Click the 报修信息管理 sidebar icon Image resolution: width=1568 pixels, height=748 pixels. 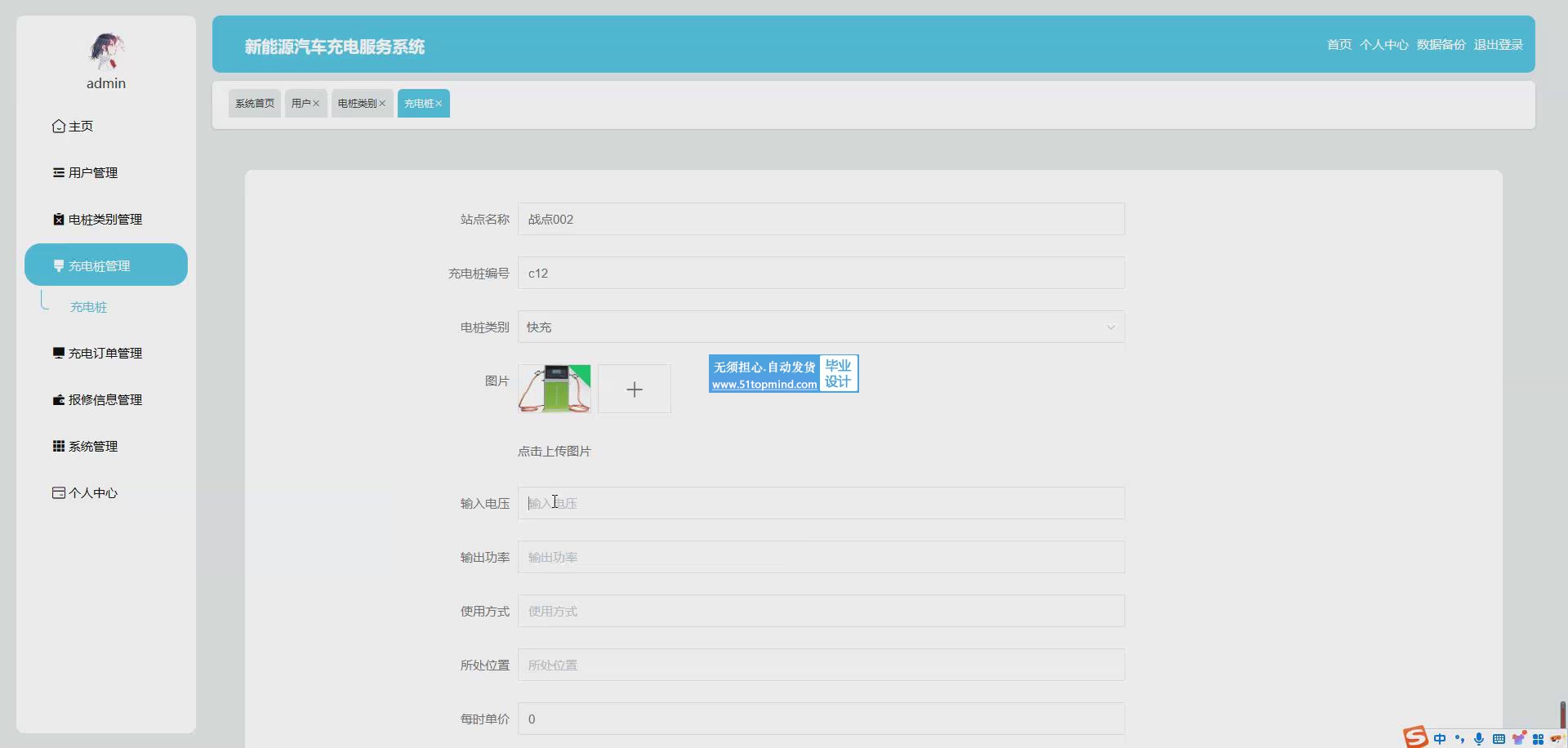click(58, 400)
